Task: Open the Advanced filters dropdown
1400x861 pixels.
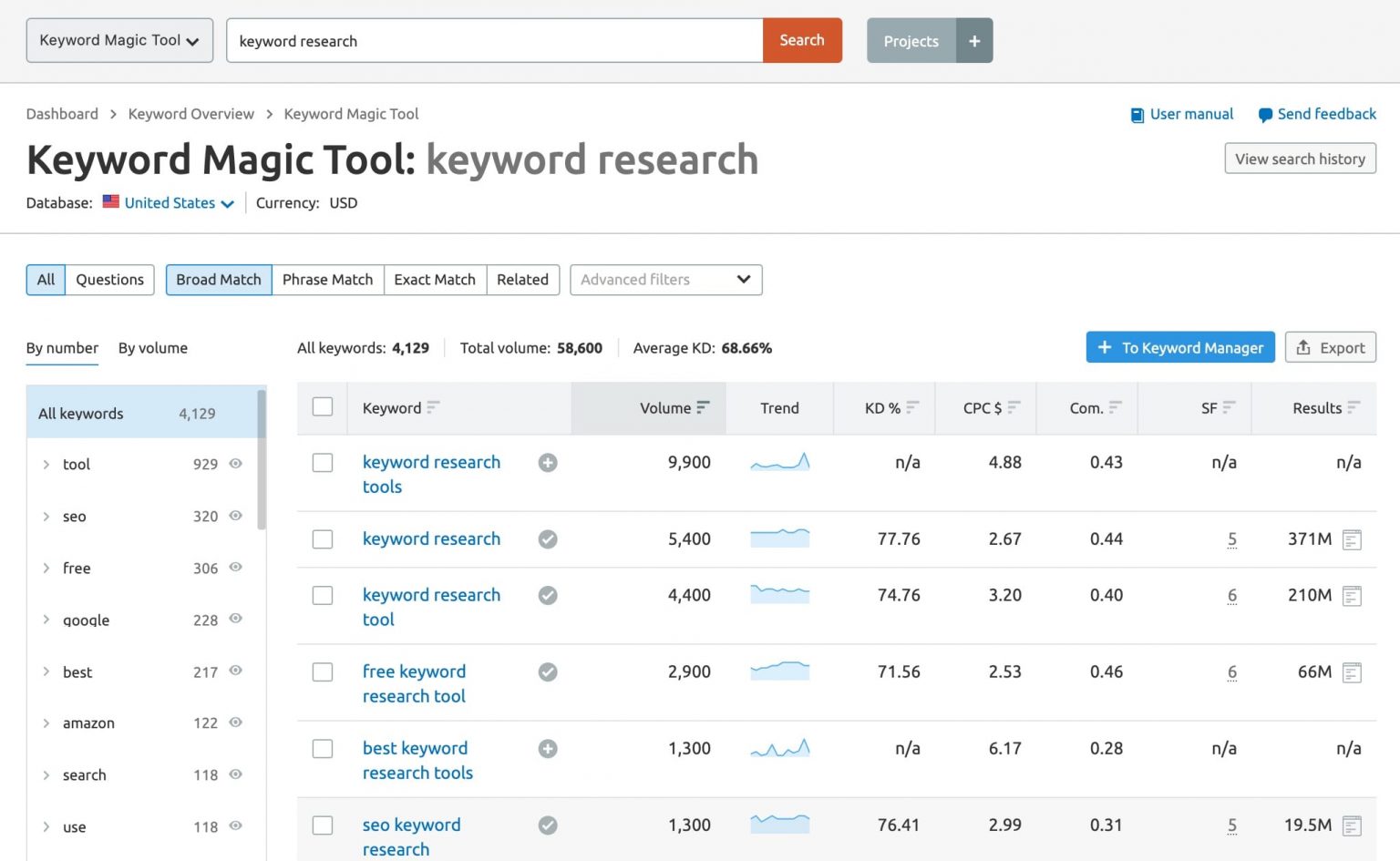Action: tap(665, 279)
